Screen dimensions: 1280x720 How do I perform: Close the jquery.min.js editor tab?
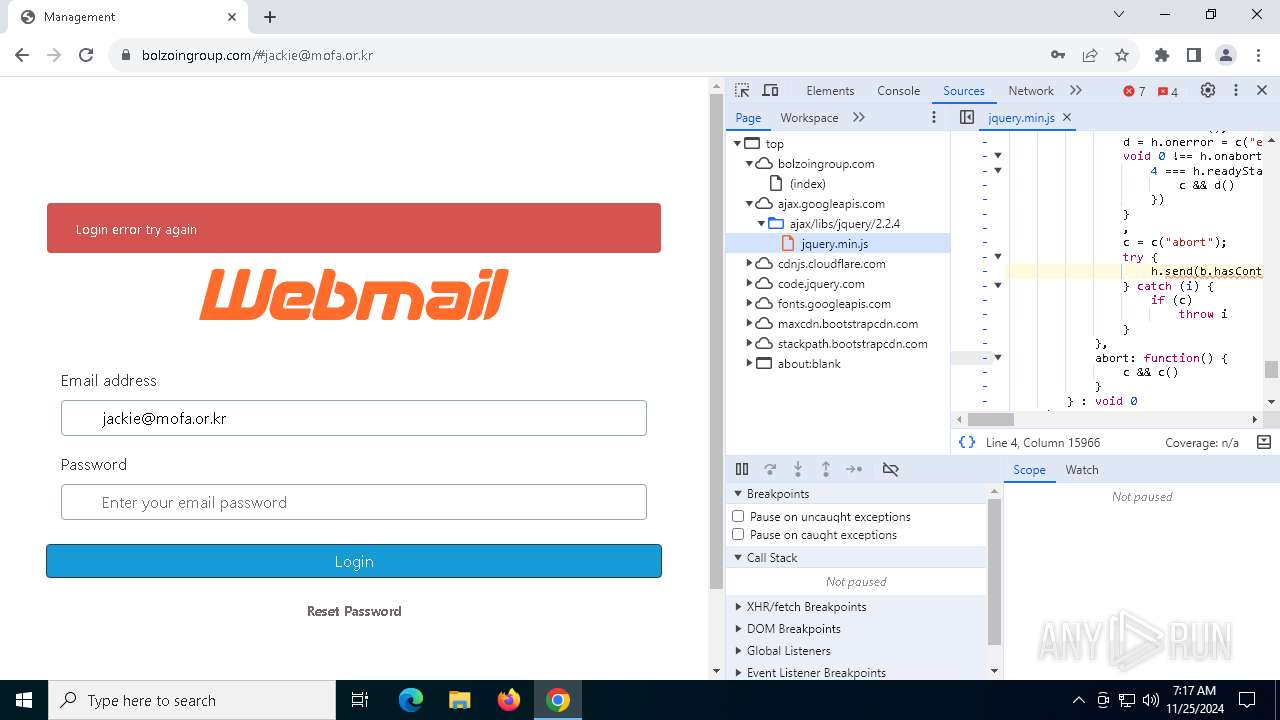pos(1067,117)
